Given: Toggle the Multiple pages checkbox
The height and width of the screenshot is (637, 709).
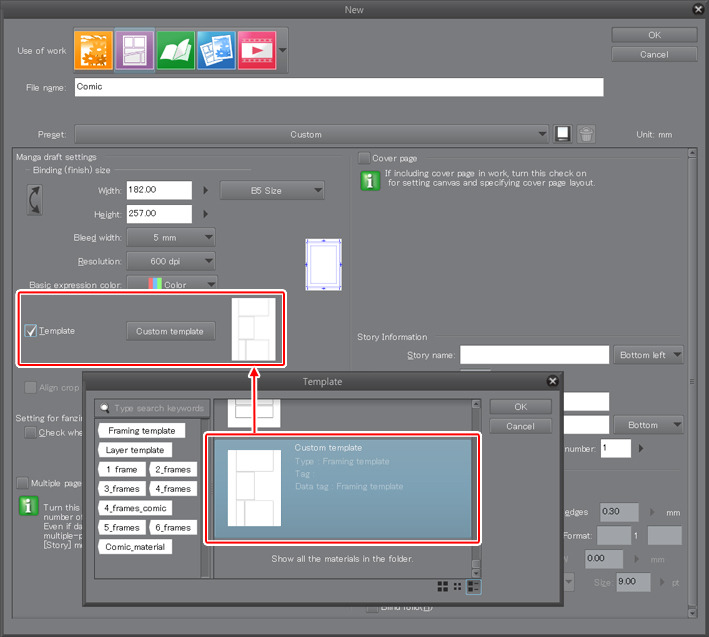Looking at the screenshot, I should click(x=22, y=483).
